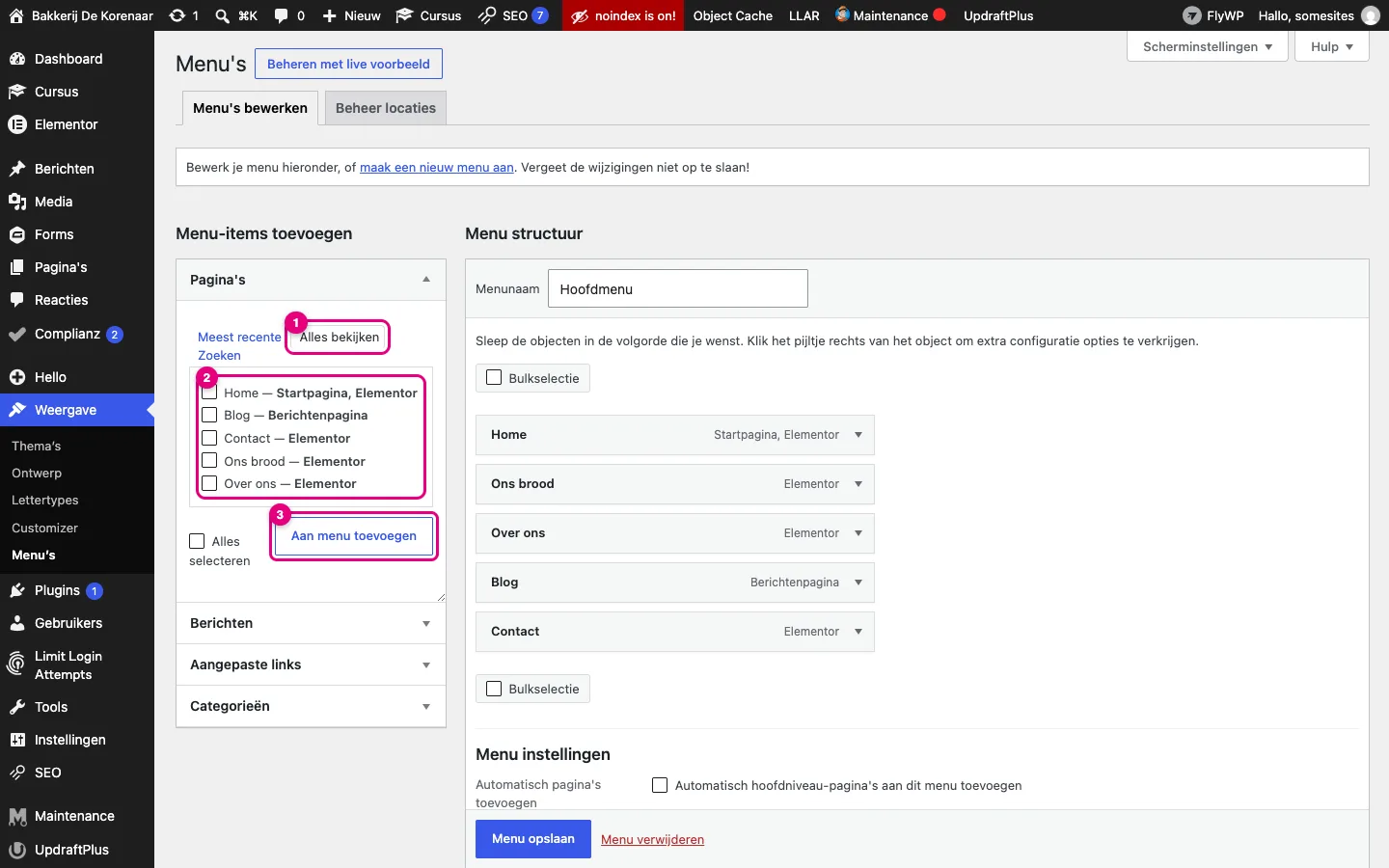
Task: Open the comments bubble in admin bar
Action: pyautogui.click(x=282, y=15)
